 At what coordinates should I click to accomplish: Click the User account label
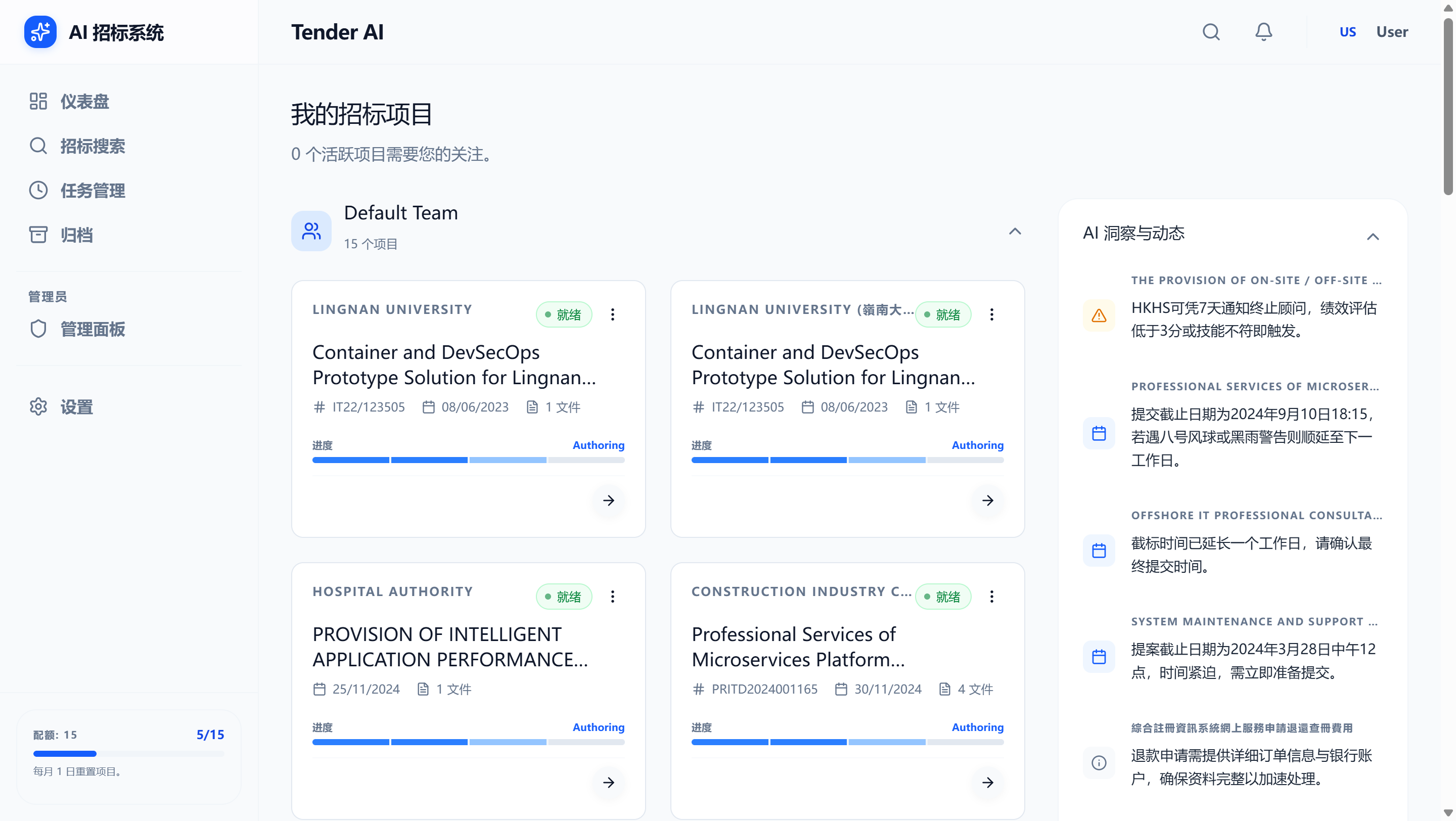[x=1392, y=32]
